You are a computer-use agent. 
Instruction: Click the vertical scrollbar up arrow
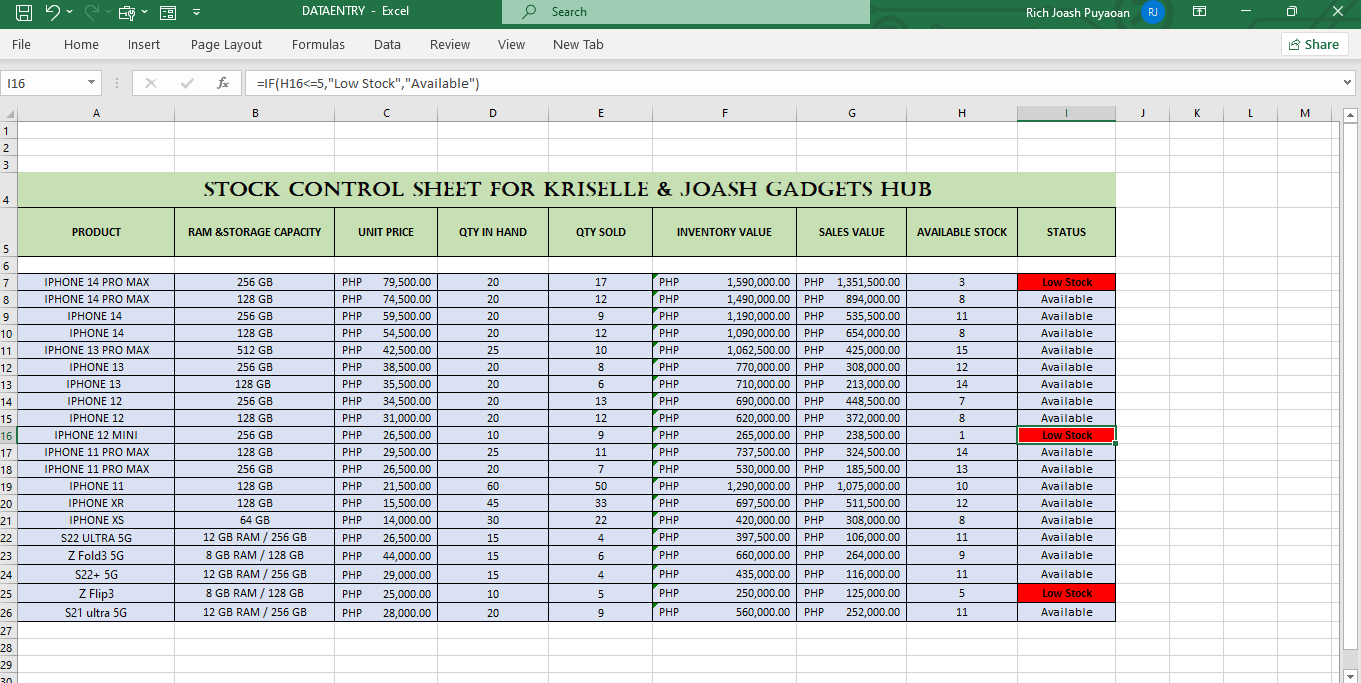(x=1351, y=115)
